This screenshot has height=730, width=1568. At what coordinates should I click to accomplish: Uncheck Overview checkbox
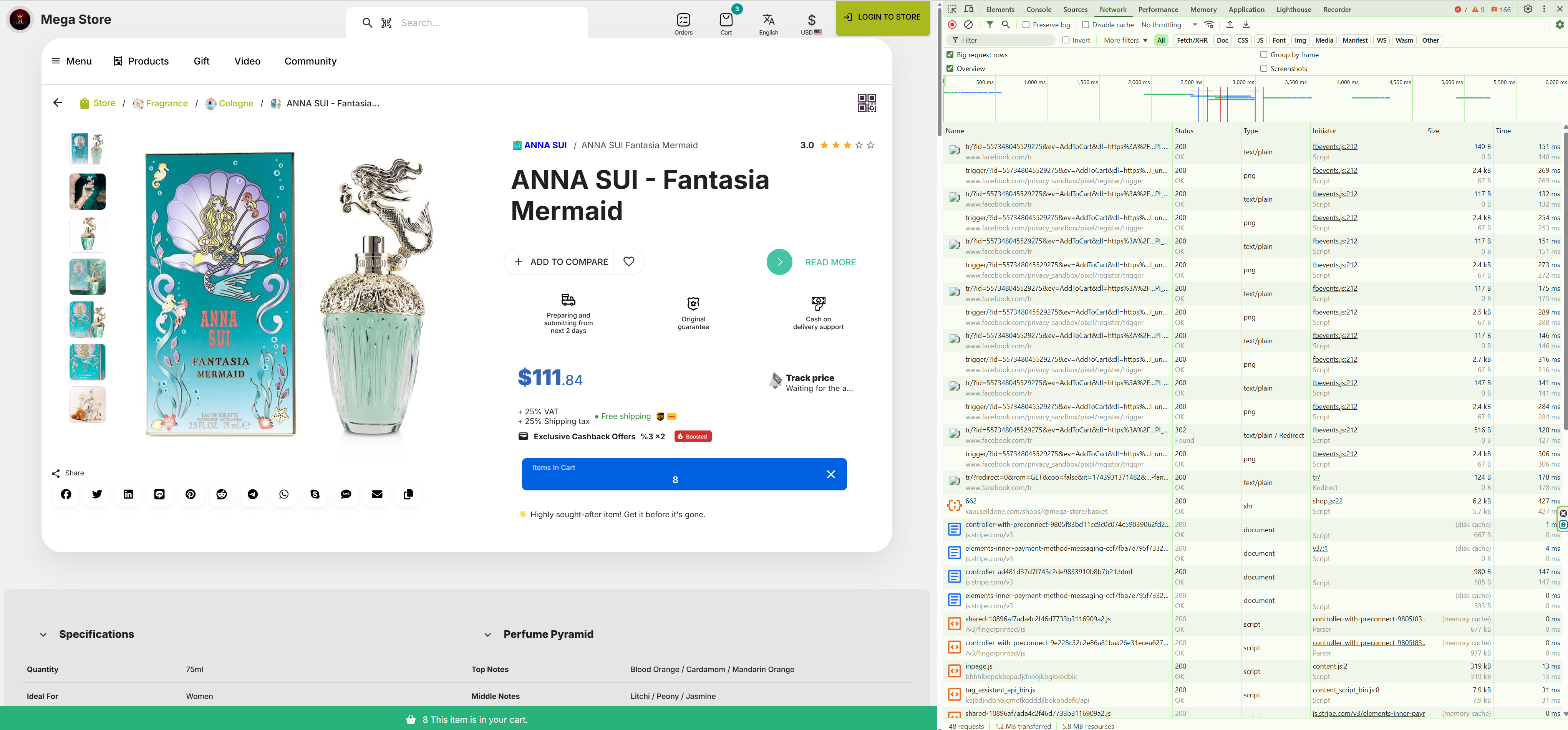[950, 68]
